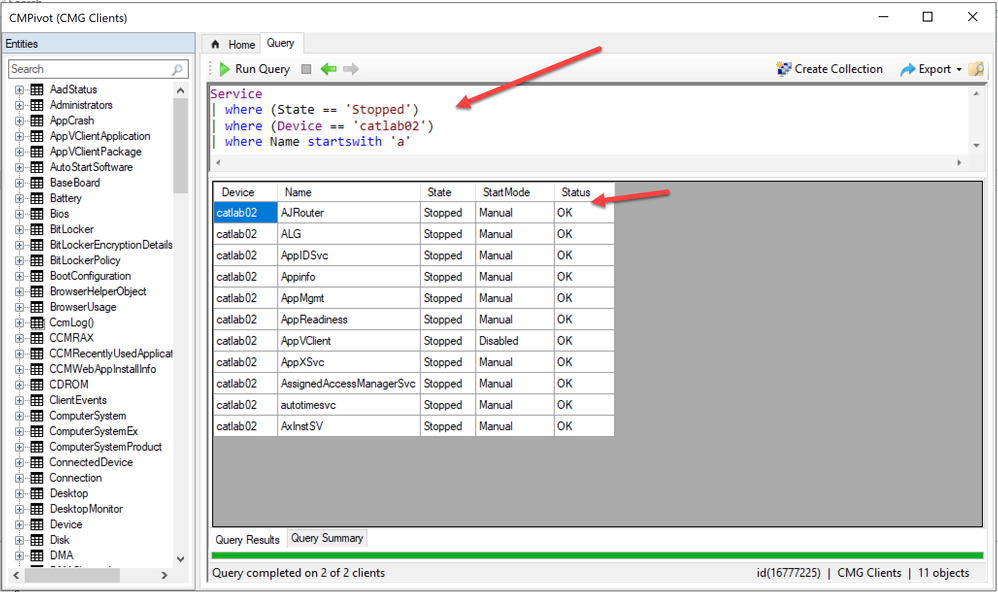Click the table icon beside AppCrash

point(37,120)
